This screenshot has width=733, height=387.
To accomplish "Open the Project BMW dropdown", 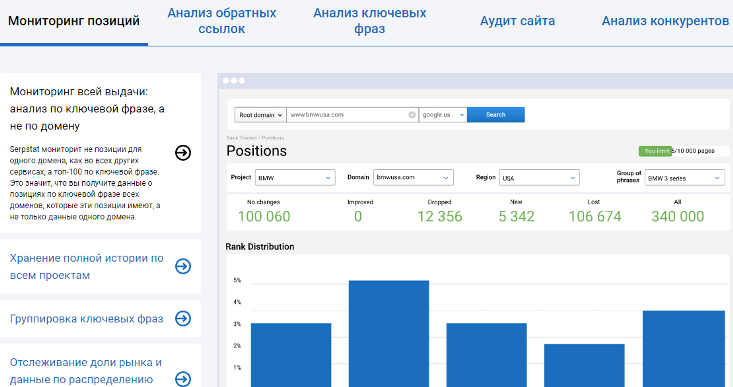I will (295, 178).
